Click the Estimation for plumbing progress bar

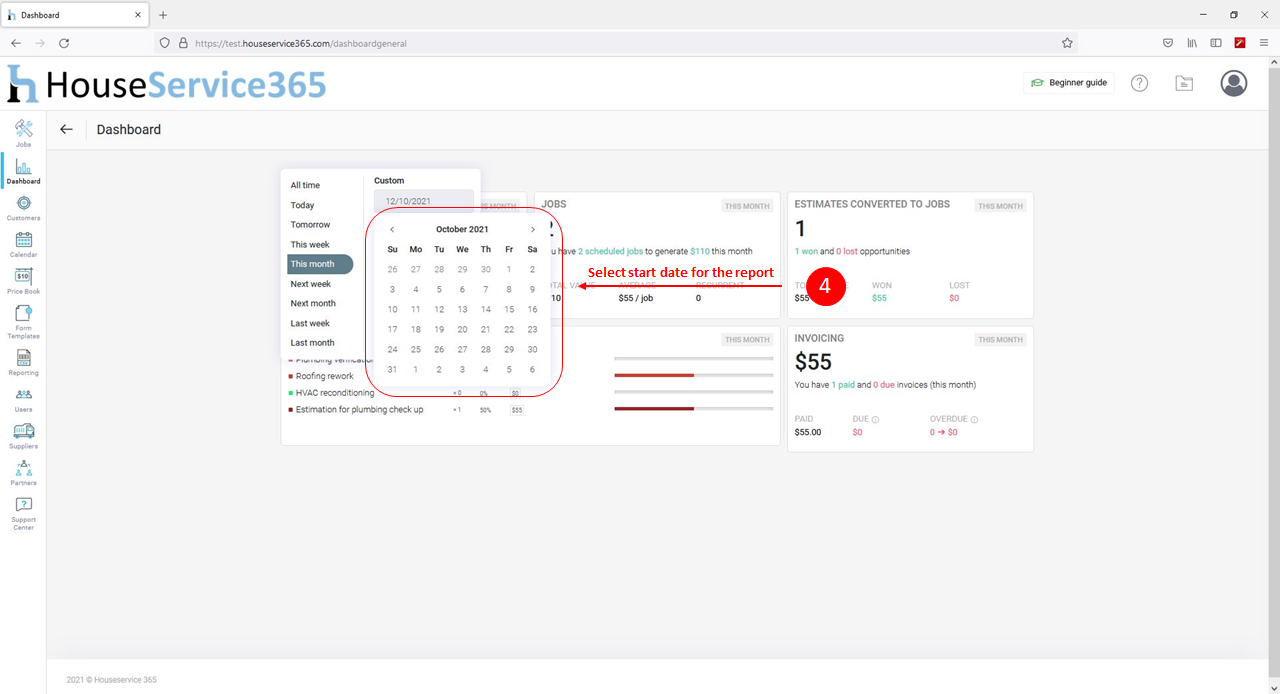694,409
